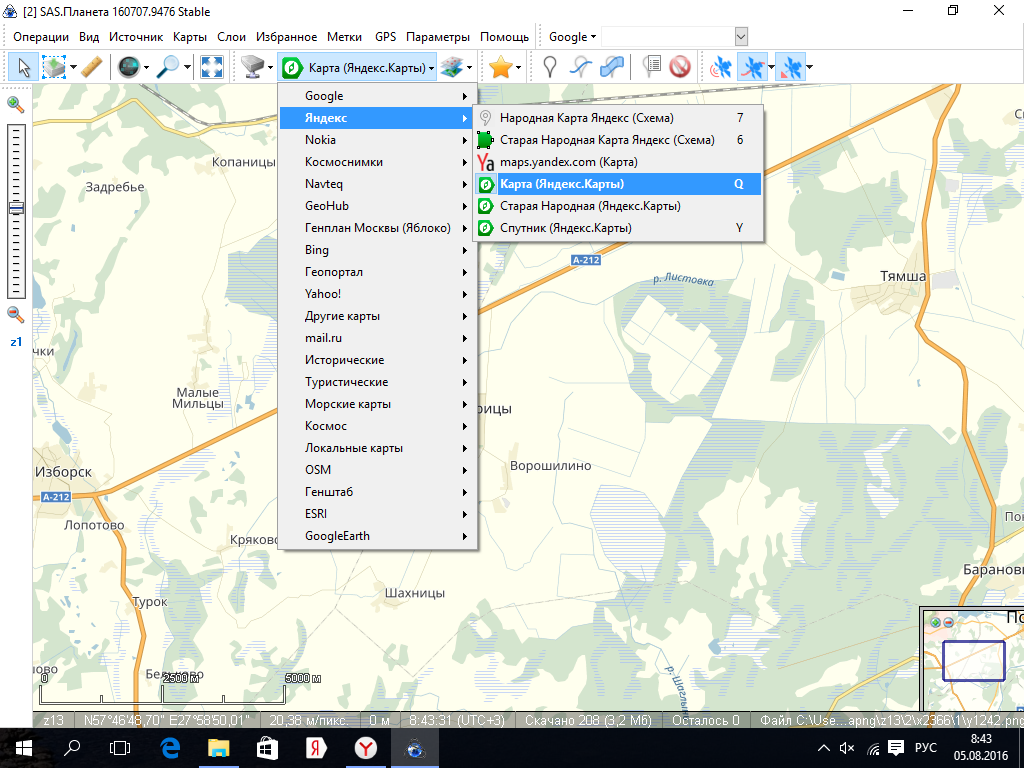Click the layers stack icon
This screenshot has height=768, width=1024.
[x=451, y=67]
